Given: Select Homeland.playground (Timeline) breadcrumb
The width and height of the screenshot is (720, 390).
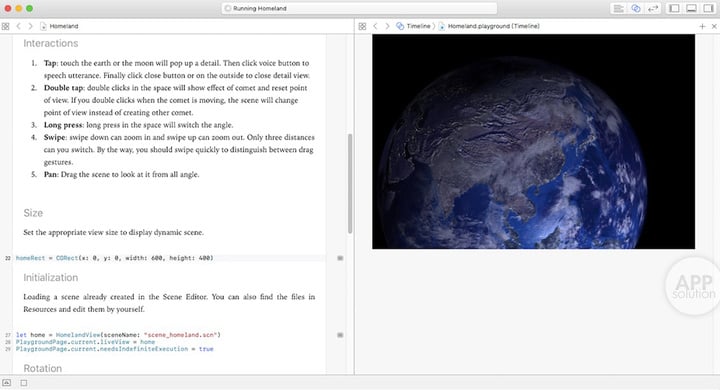Looking at the screenshot, I should (x=489, y=26).
